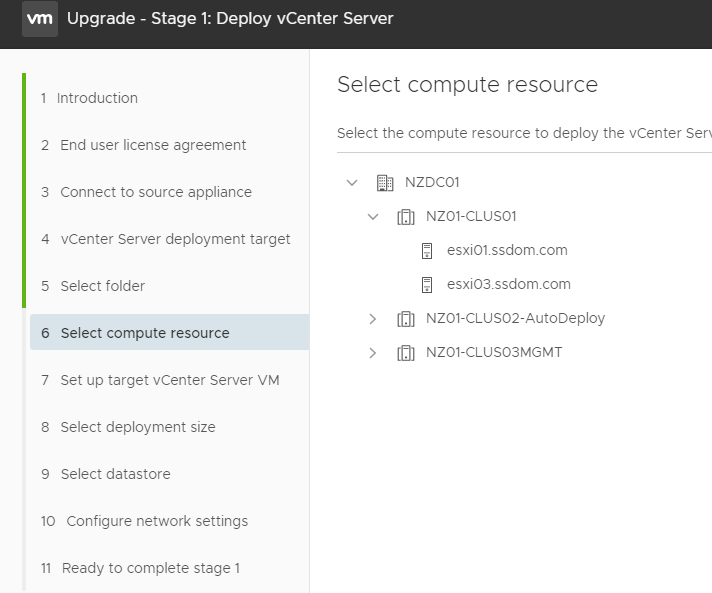The image size is (712, 593).
Task: Open Connect to source appliance step
Action: [146, 192]
